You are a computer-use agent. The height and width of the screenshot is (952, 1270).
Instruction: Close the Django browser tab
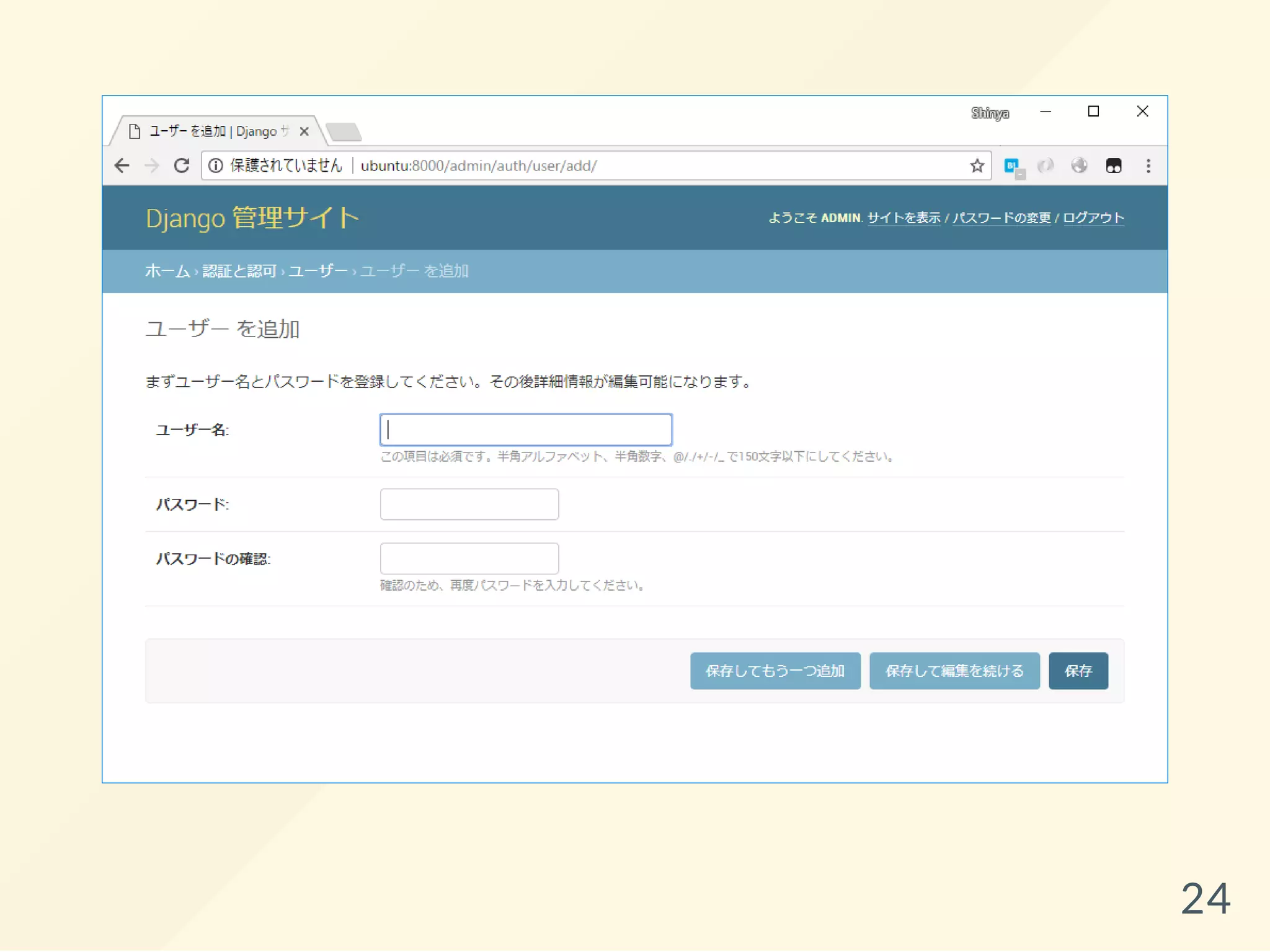click(304, 131)
